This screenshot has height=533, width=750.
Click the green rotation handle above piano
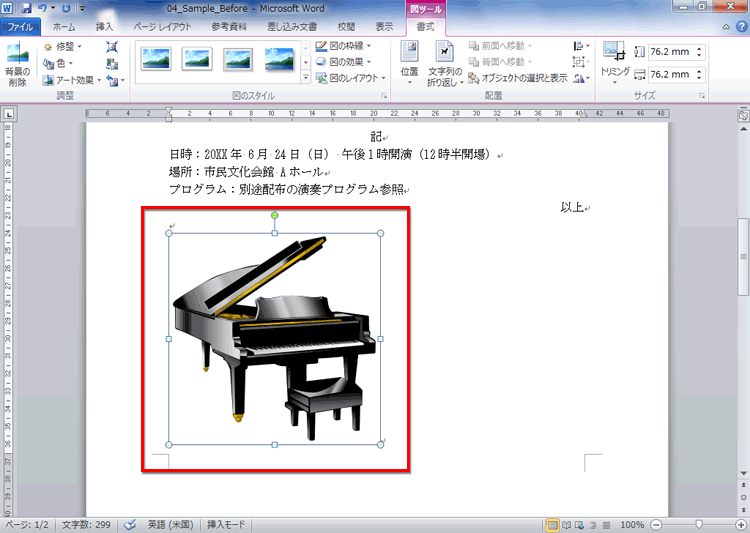[275, 215]
